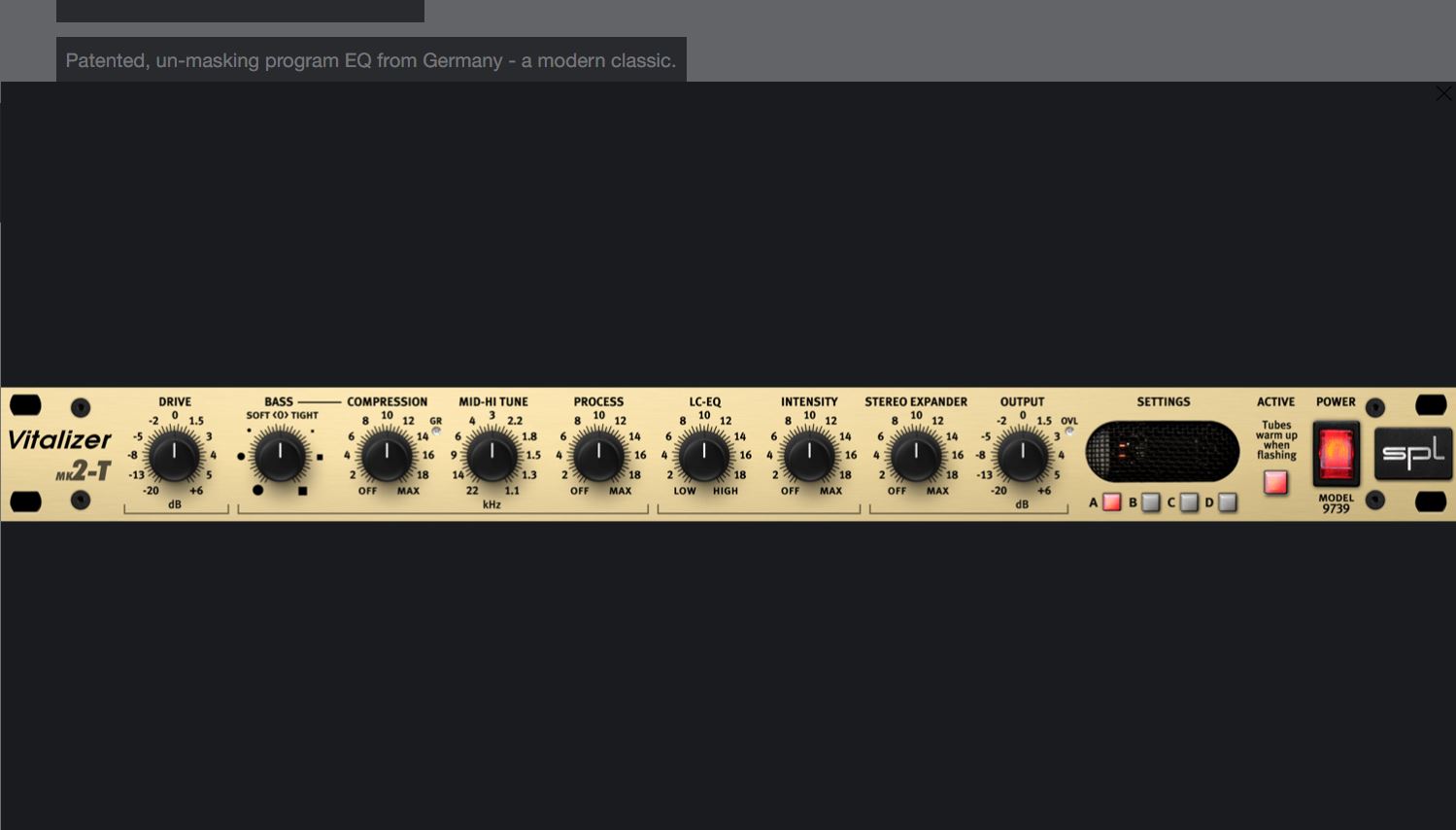Select settings preset D
Viewport: 1456px width, 830px height.
[x=1228, y=502]
